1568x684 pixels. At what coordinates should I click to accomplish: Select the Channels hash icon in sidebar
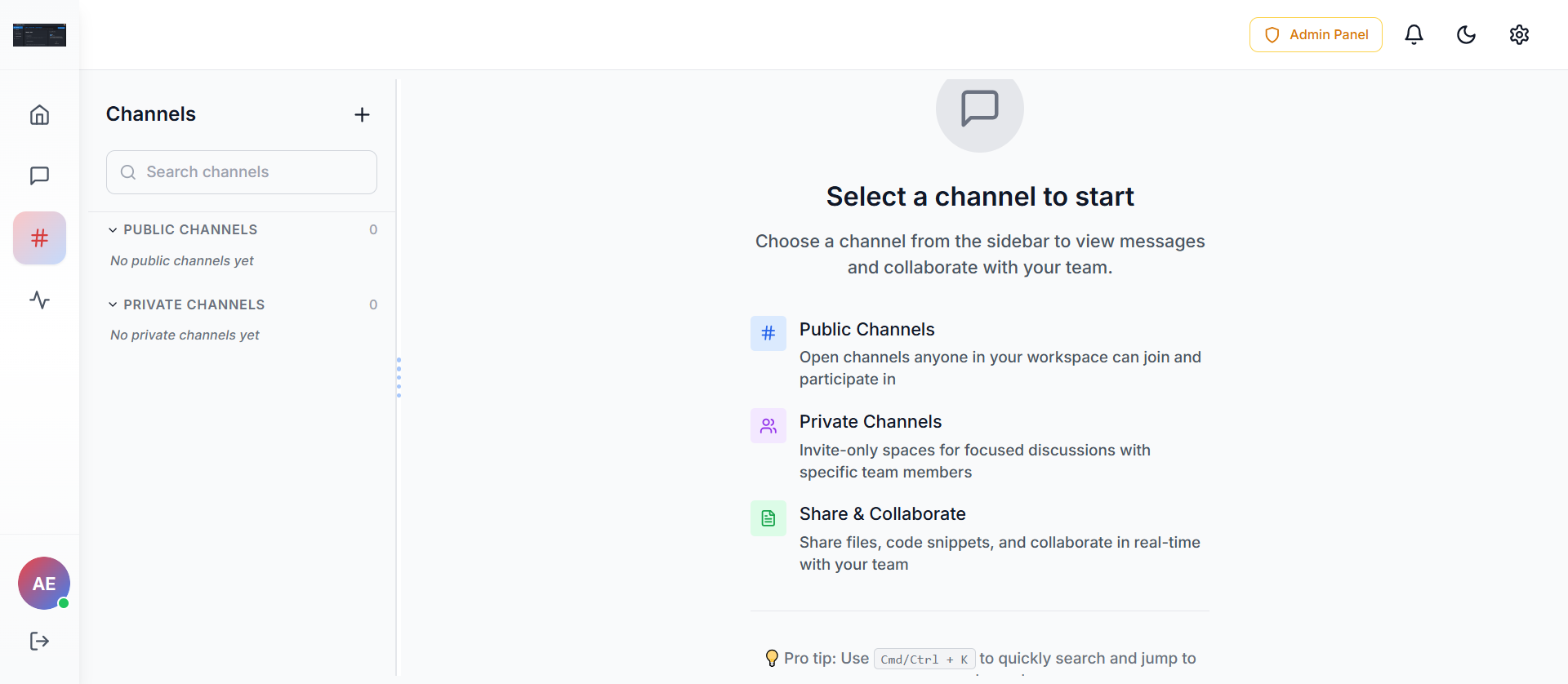pos(39,238)
